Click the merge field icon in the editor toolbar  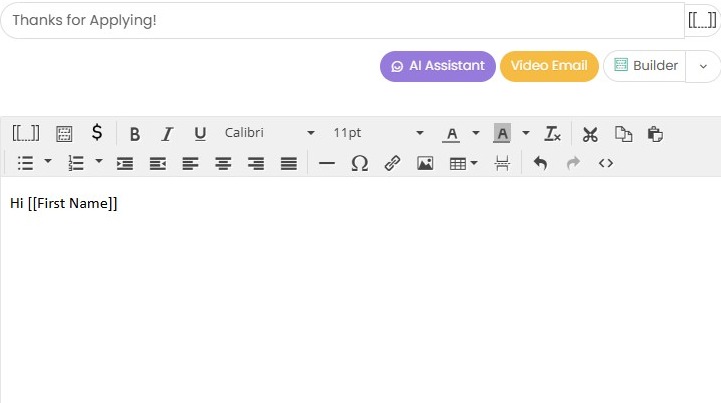[x=25, y=134]
